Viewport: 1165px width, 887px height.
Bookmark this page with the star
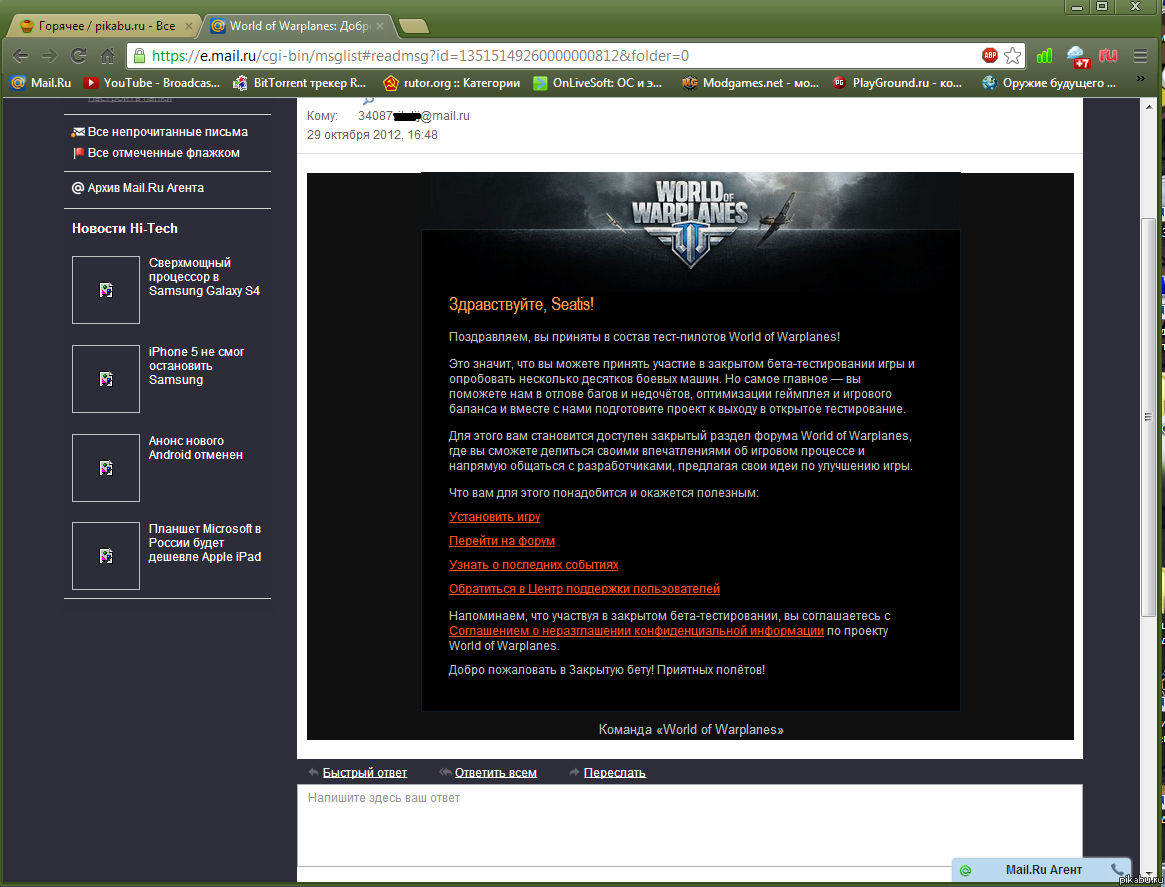(1012, 56)
